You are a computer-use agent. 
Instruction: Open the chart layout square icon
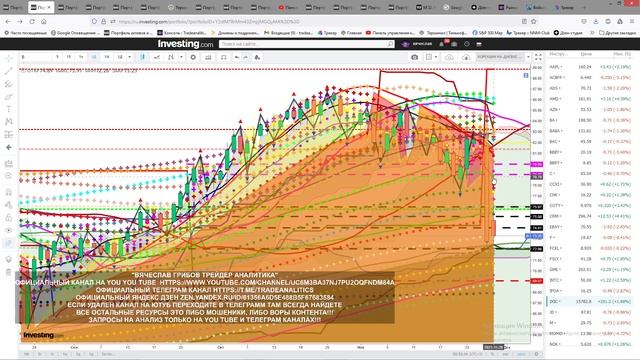[x=429, y=57]
